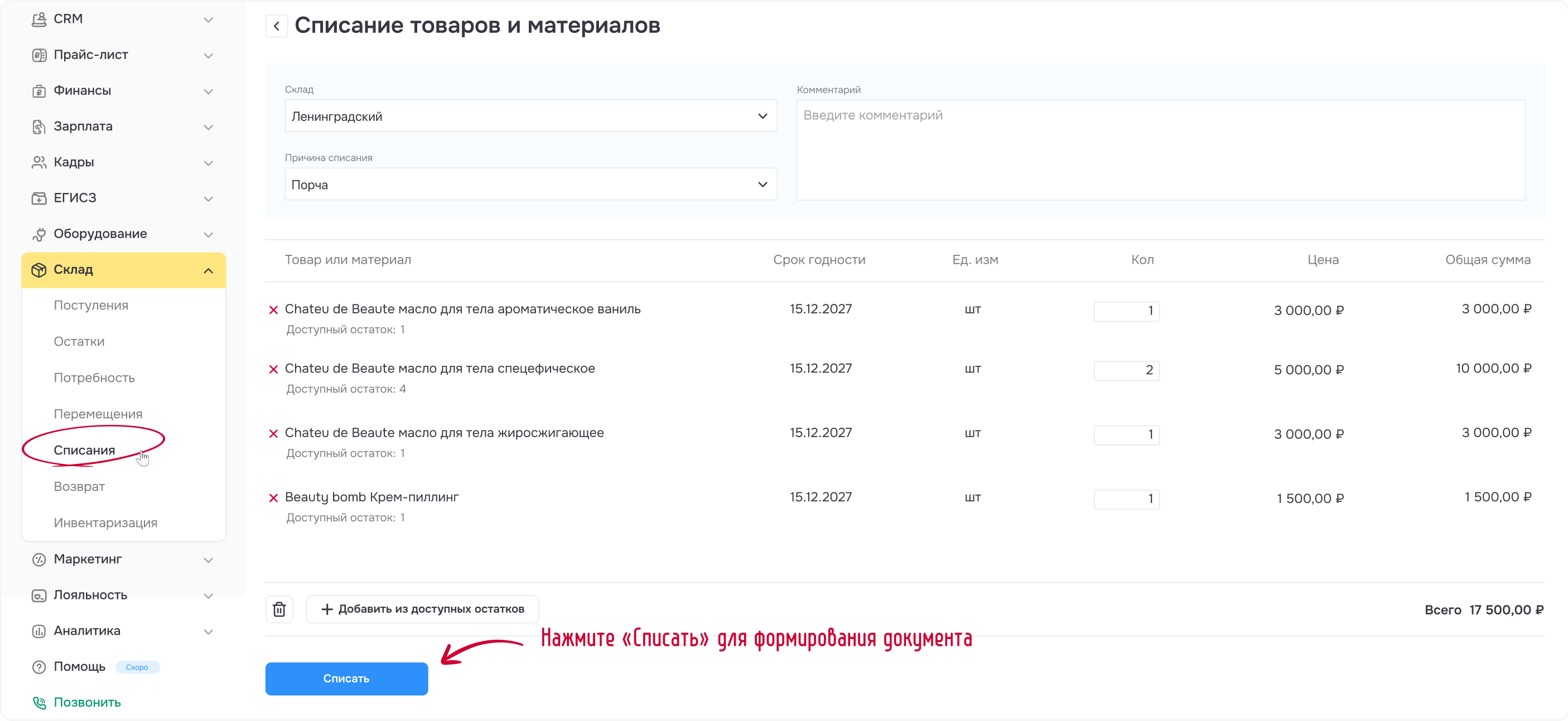Click quantity field for ароматическое ваниль oil
Image resolution: width=1568 pixels, height=721 pixels.
[x=1127, y=312]
